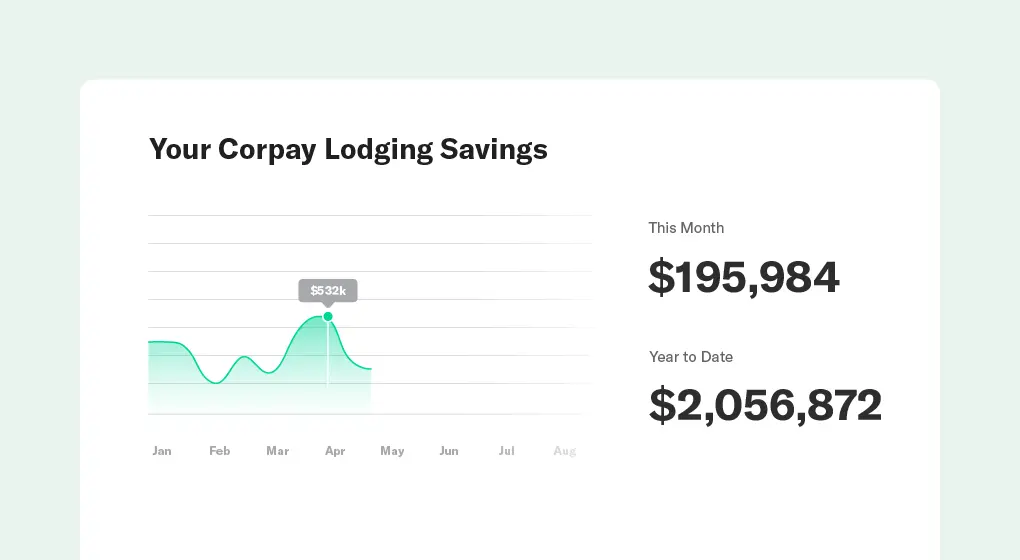The height and width of the screenshot is (560, 1020).
Task: Select the Jul month label
Action: 507,451
